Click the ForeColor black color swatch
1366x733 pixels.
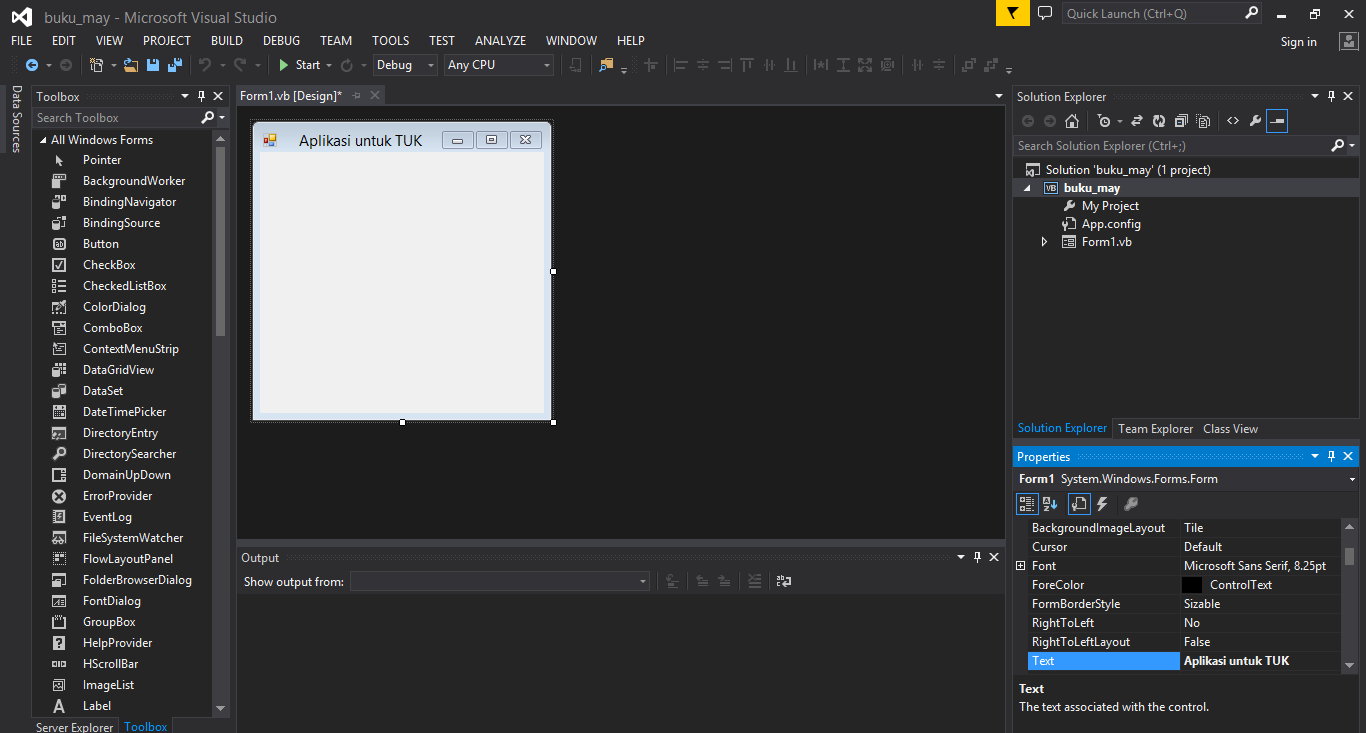pos(1191,585)
